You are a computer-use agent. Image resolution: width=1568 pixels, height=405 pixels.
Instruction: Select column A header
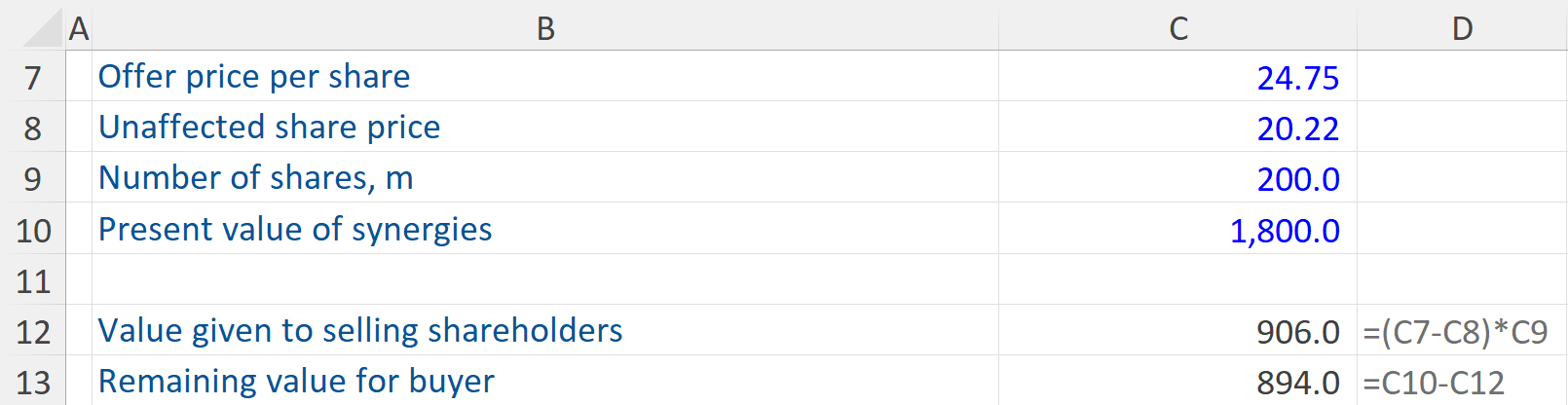(79, 29)
